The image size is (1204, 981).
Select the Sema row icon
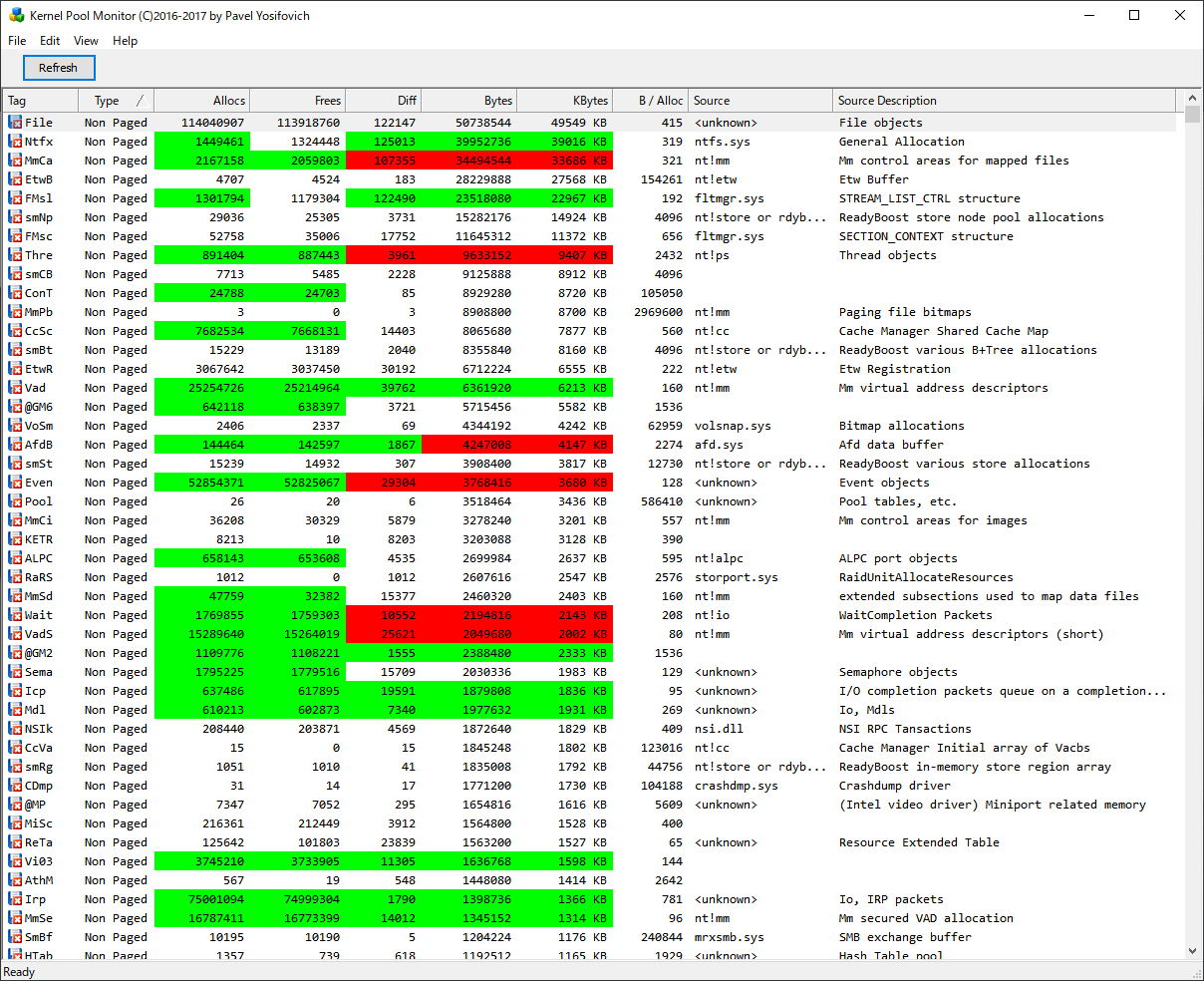[15, 672]
